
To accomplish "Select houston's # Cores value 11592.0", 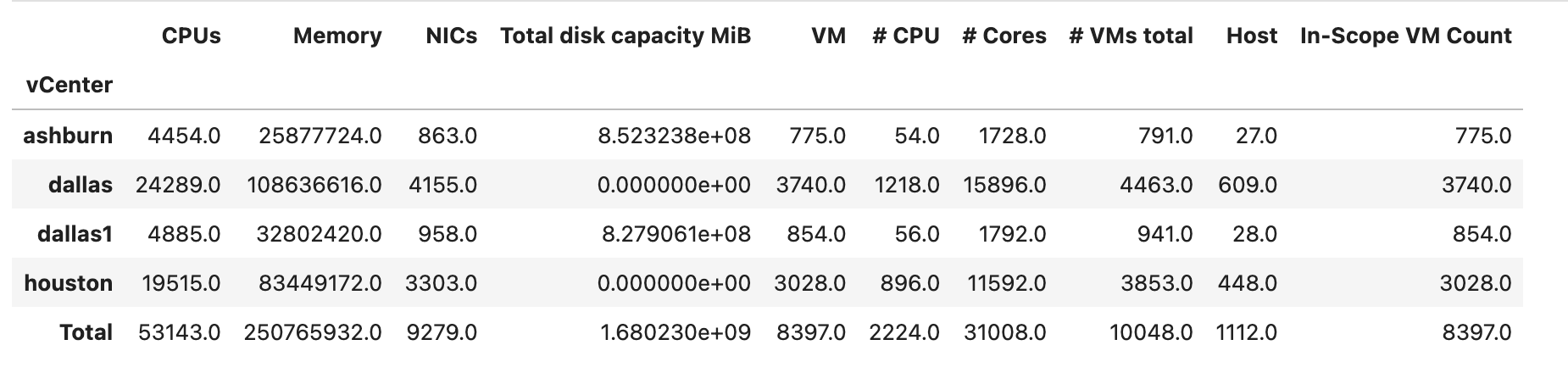I will [x=1006, y=283].
